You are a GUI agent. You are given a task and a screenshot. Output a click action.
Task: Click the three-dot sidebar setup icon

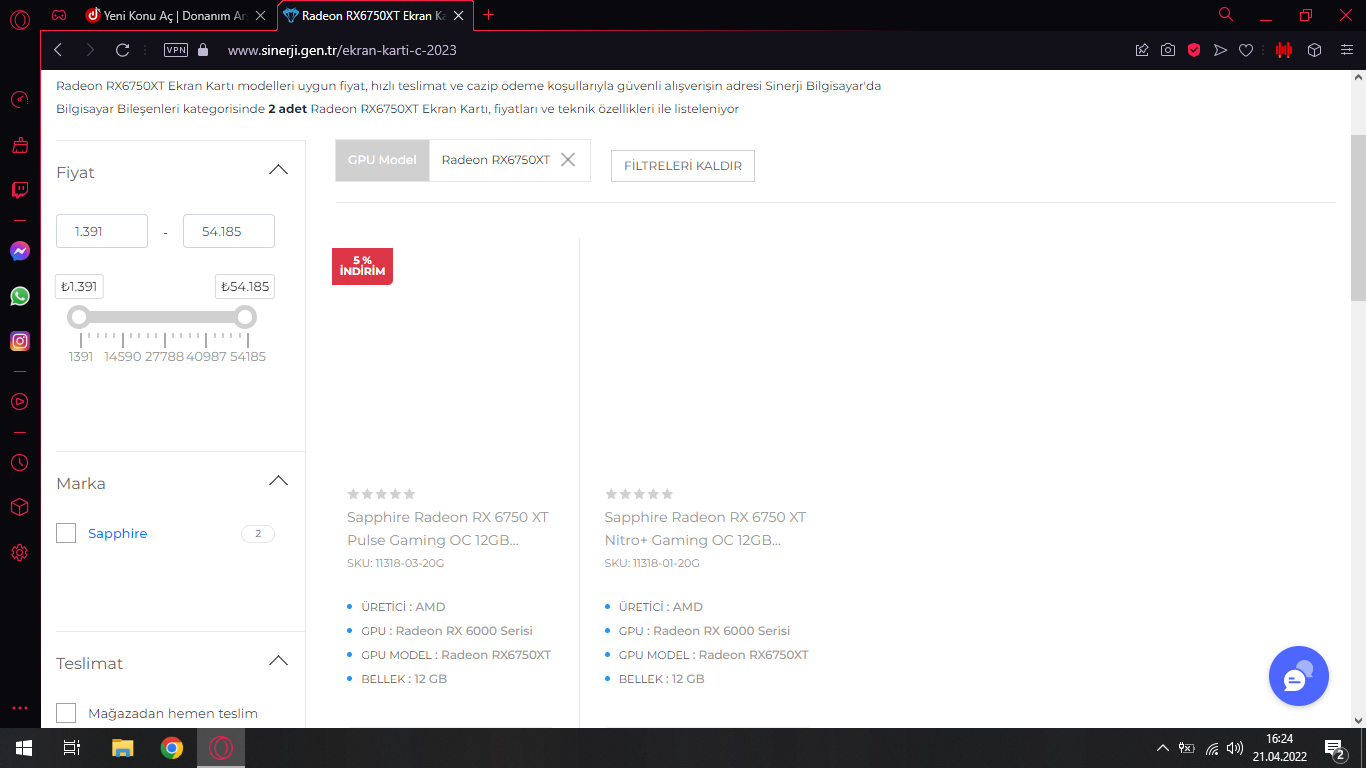20,708
